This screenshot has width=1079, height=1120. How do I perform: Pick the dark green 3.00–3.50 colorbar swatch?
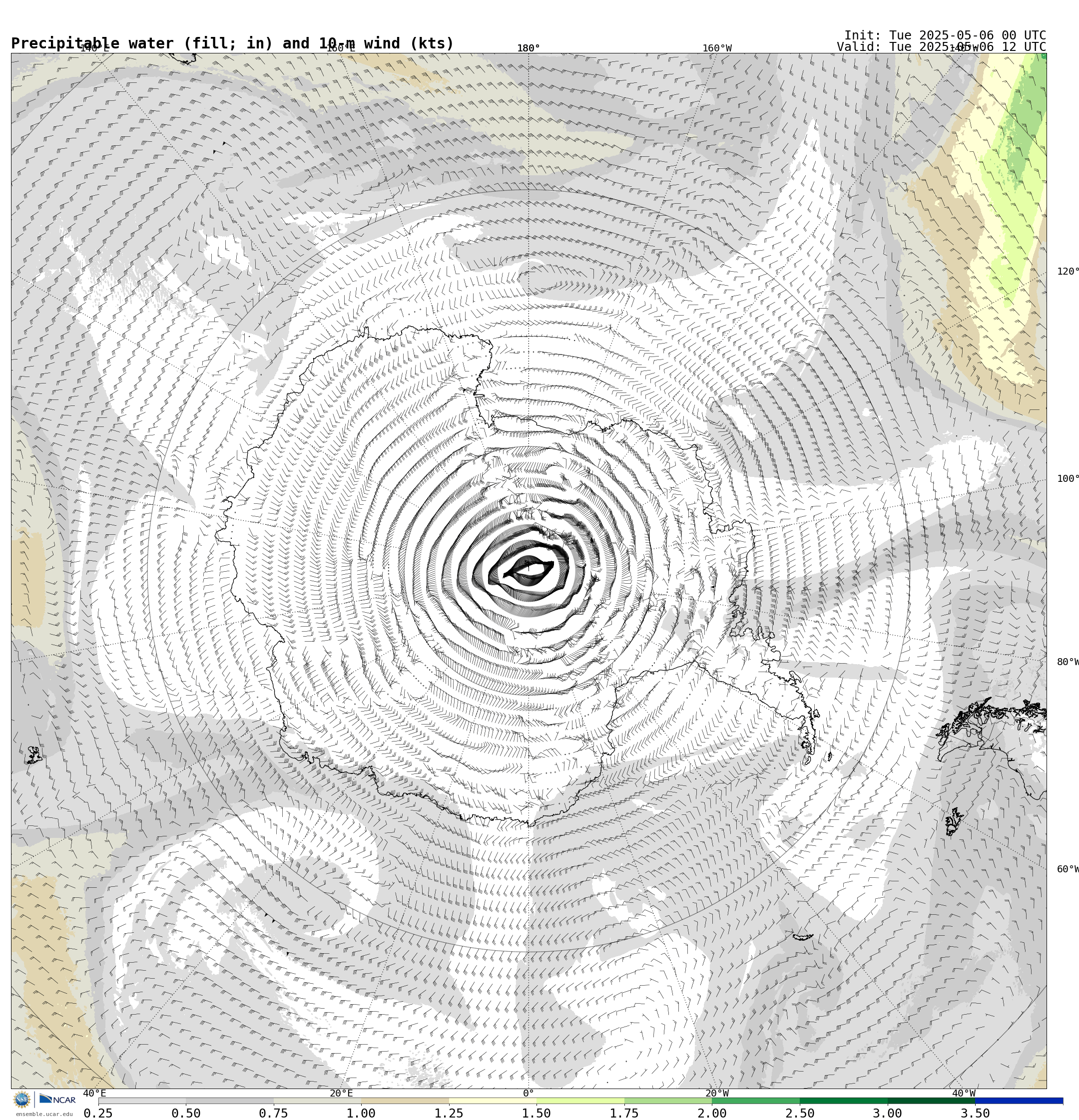931,1101
